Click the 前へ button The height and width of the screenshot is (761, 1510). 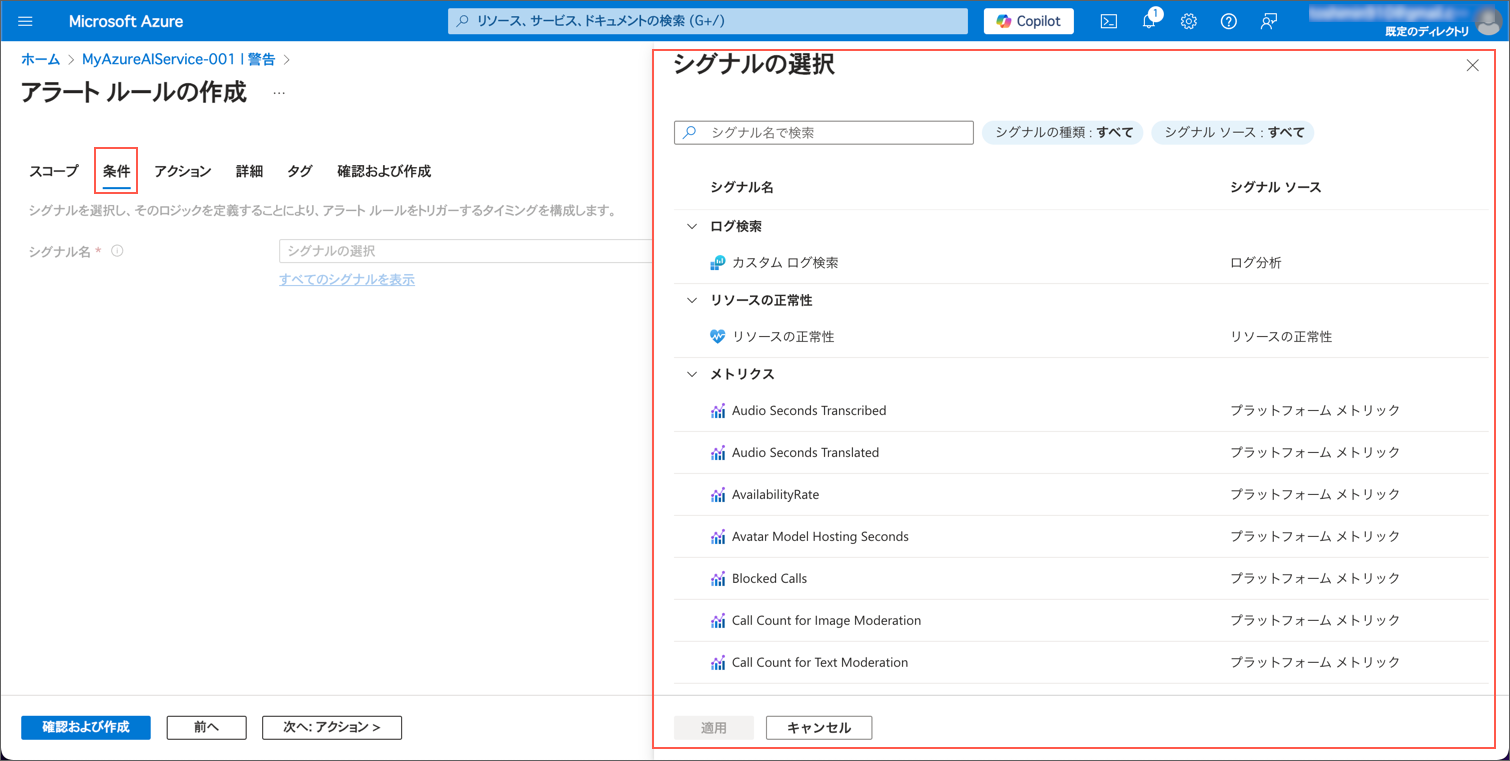point(206,727)
